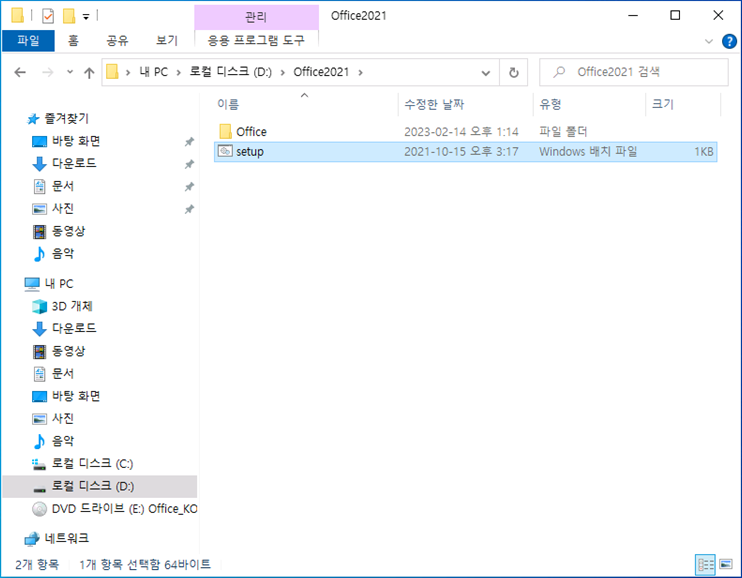
Task: Open 다운로드 under 내 PC
Action: 74,328
